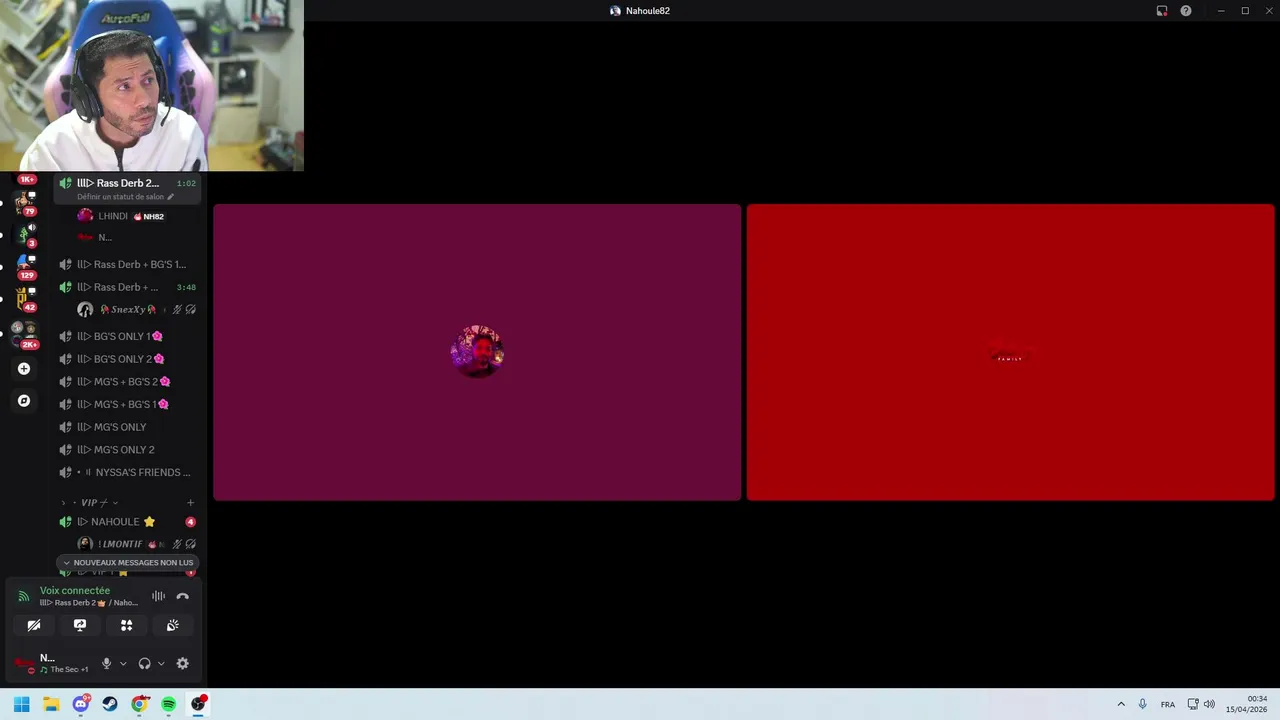Open the Discord help question mark icon
The width and height of the screenshot is (1280, 720).
[x=1186, y=11]
